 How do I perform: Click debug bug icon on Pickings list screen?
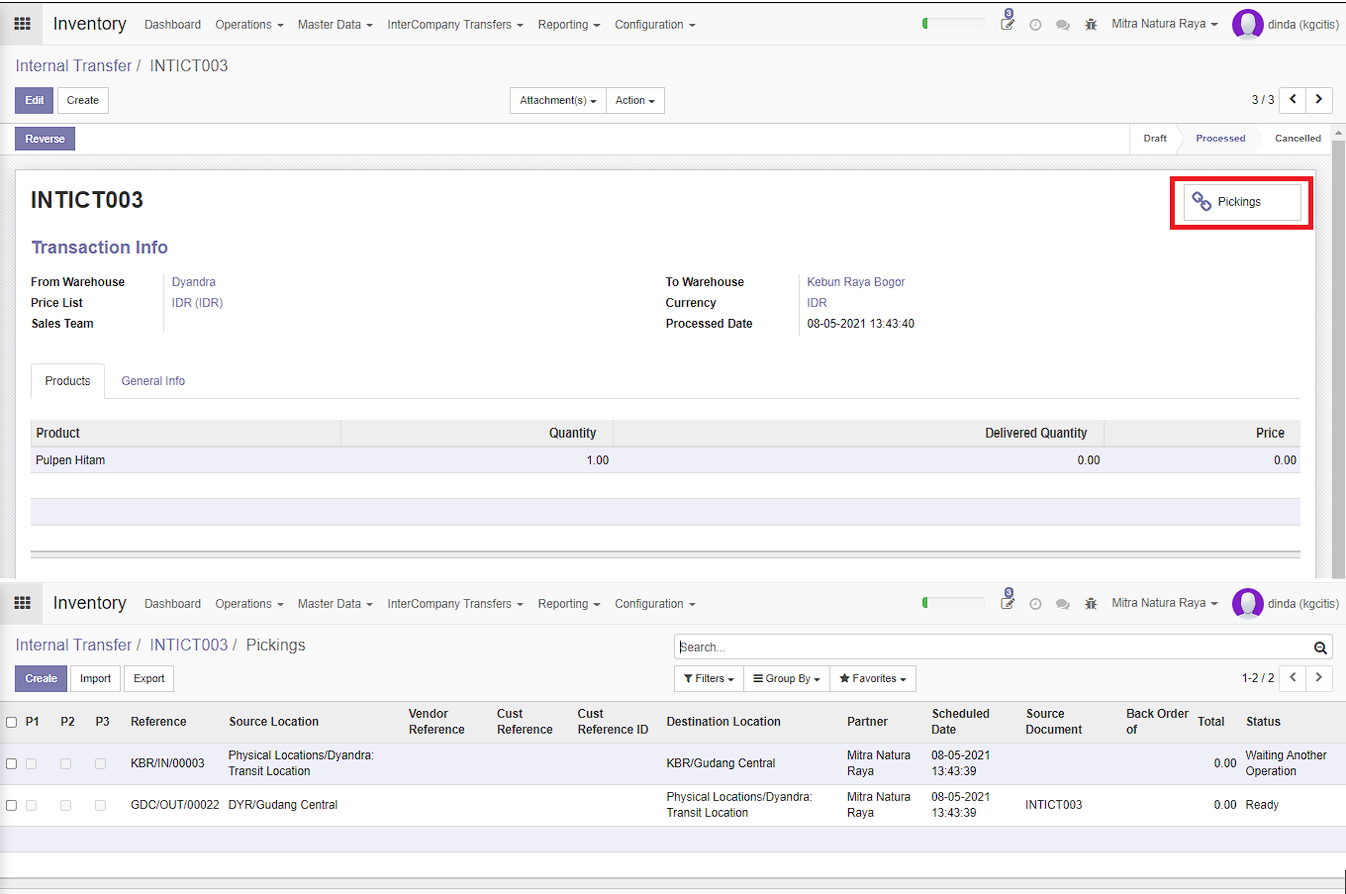point(1091,604)
